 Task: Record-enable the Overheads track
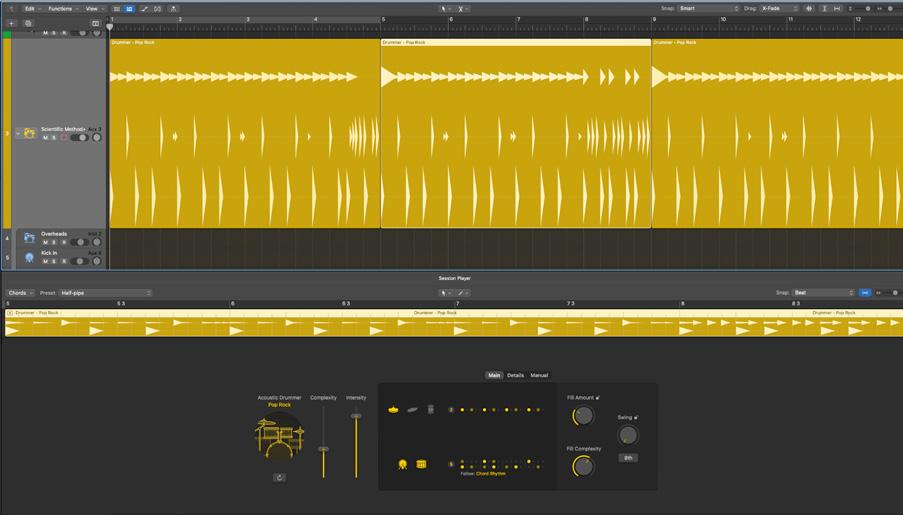[x=64, y=243]
